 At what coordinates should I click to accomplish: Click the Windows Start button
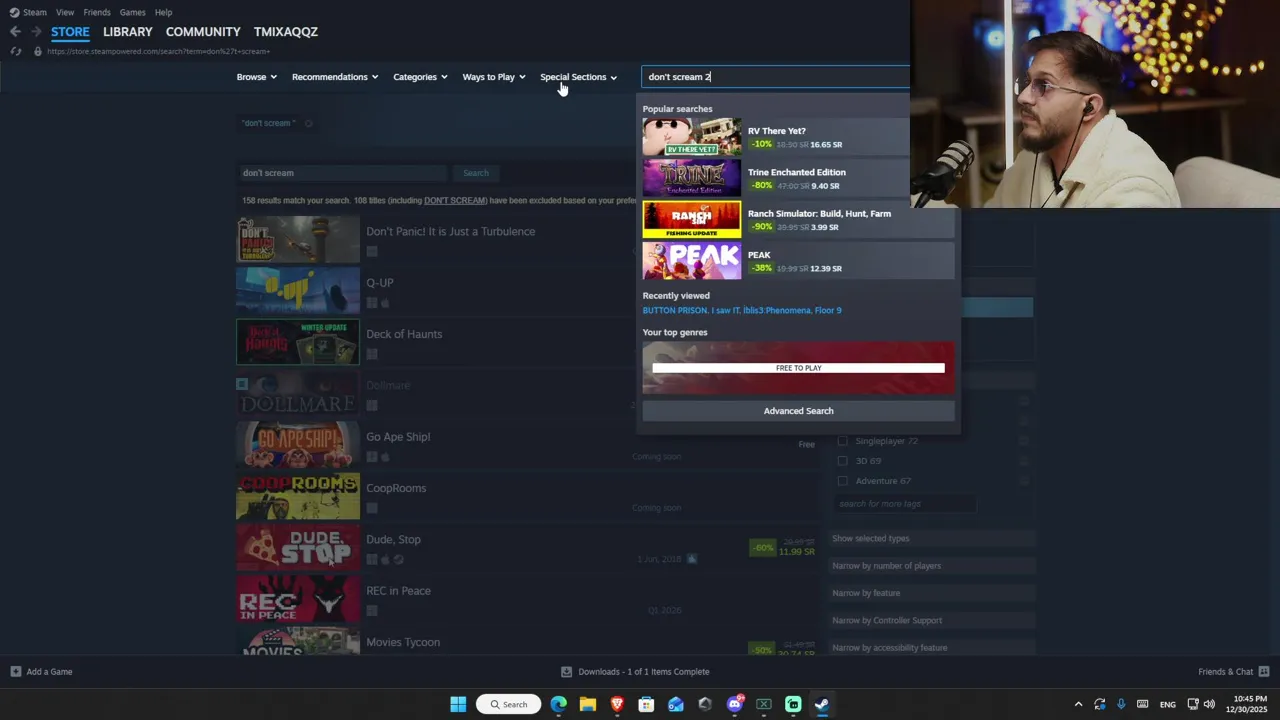[458, 704]
